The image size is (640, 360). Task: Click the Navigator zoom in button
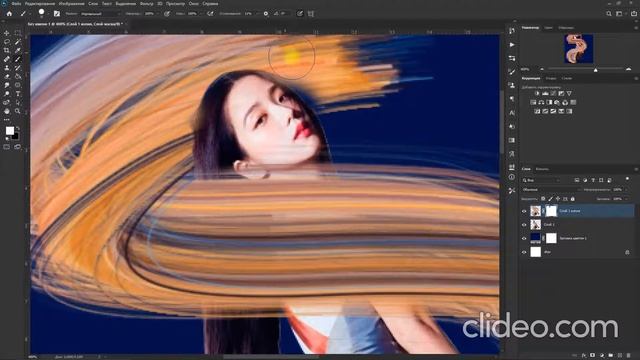[x=629, y=69]
